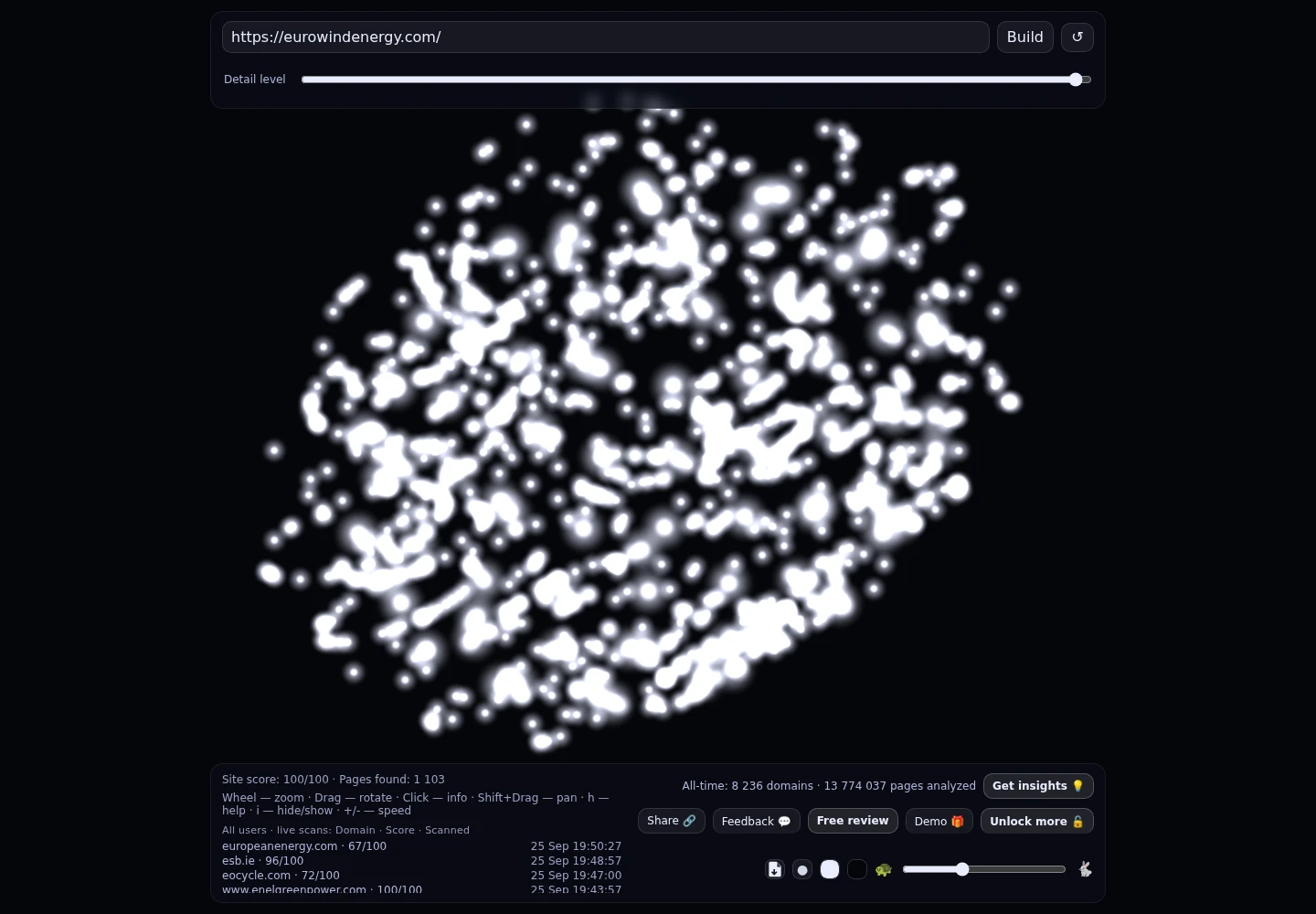This screenshot has width=1316, height=914.
Task: Click the record dot button
Action: pos(802,869)
